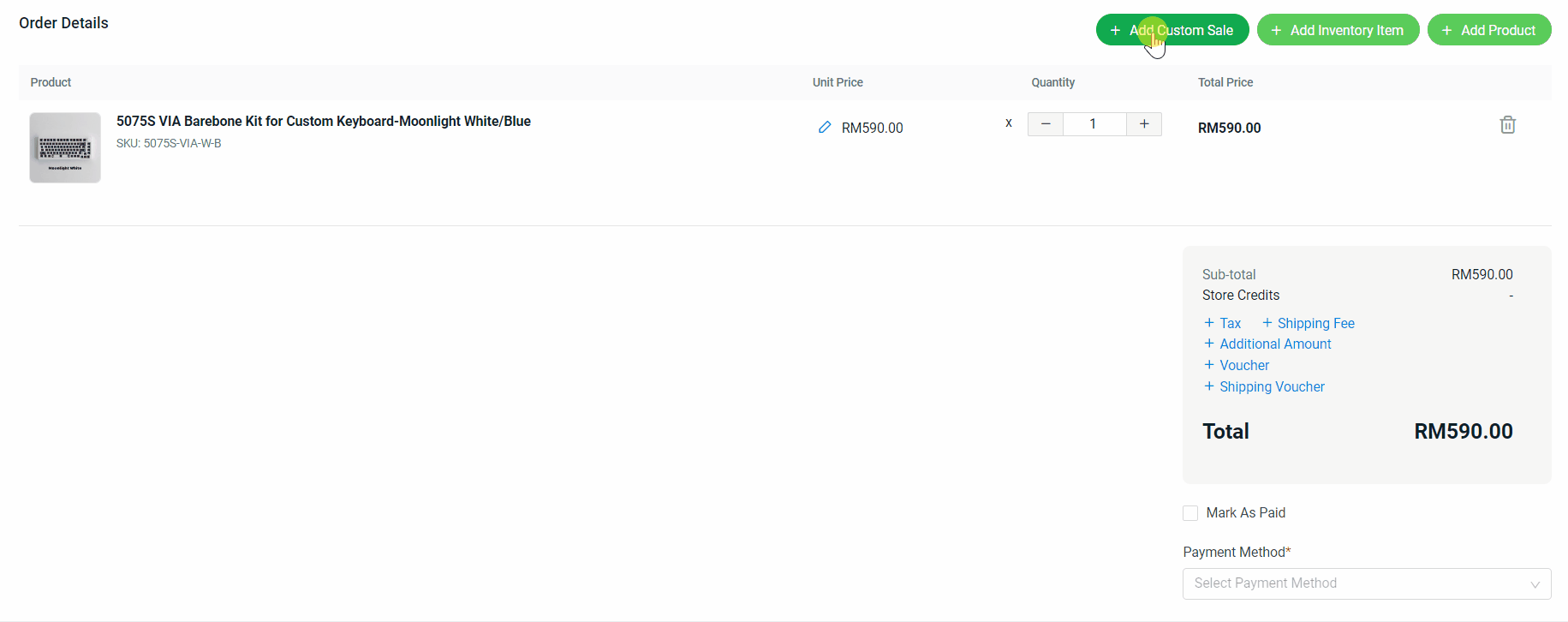Add an Additional Amount to the order
This screenshot has width=1568, height=622.
1275,344
